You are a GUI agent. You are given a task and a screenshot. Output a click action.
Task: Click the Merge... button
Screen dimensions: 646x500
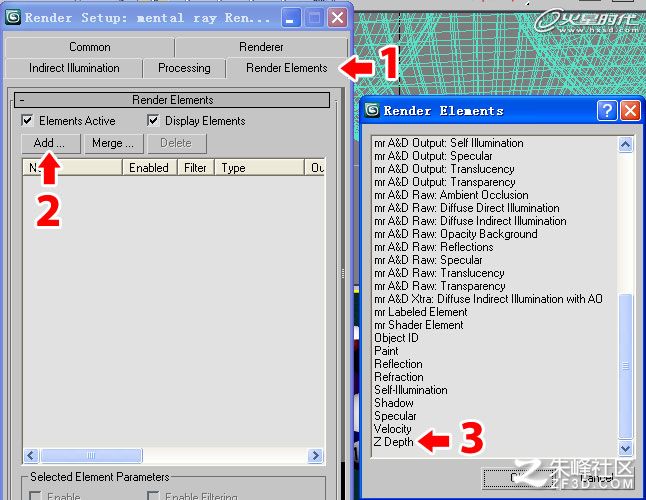[x=113, y=143]
